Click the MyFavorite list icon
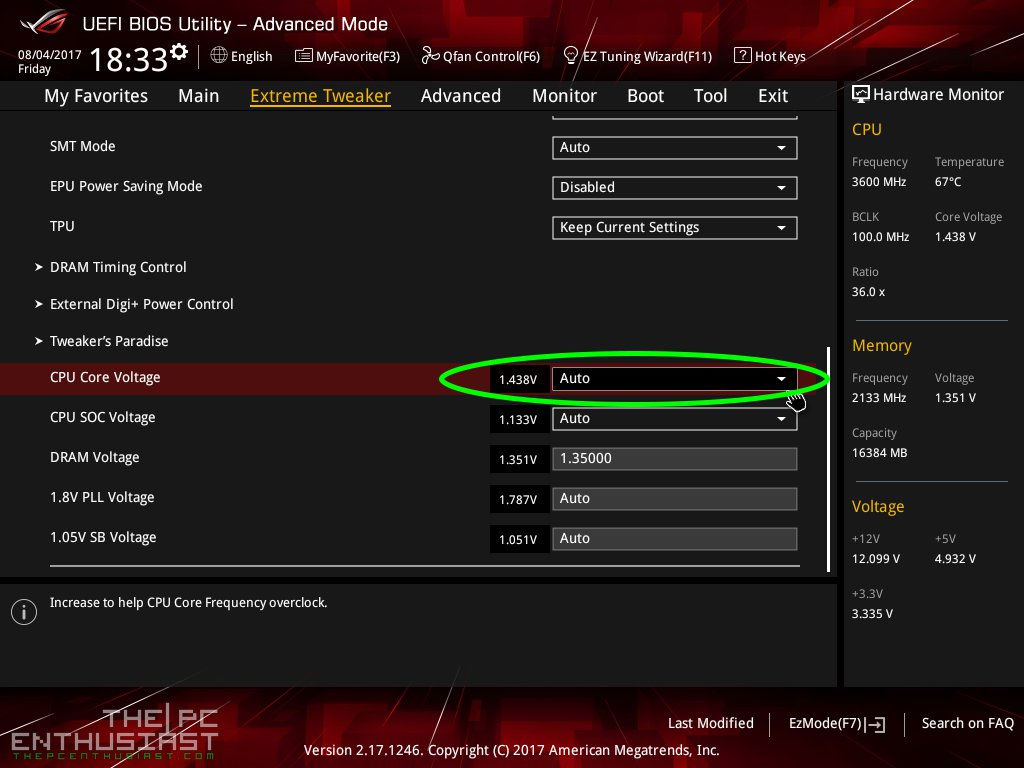 point(304,56)
